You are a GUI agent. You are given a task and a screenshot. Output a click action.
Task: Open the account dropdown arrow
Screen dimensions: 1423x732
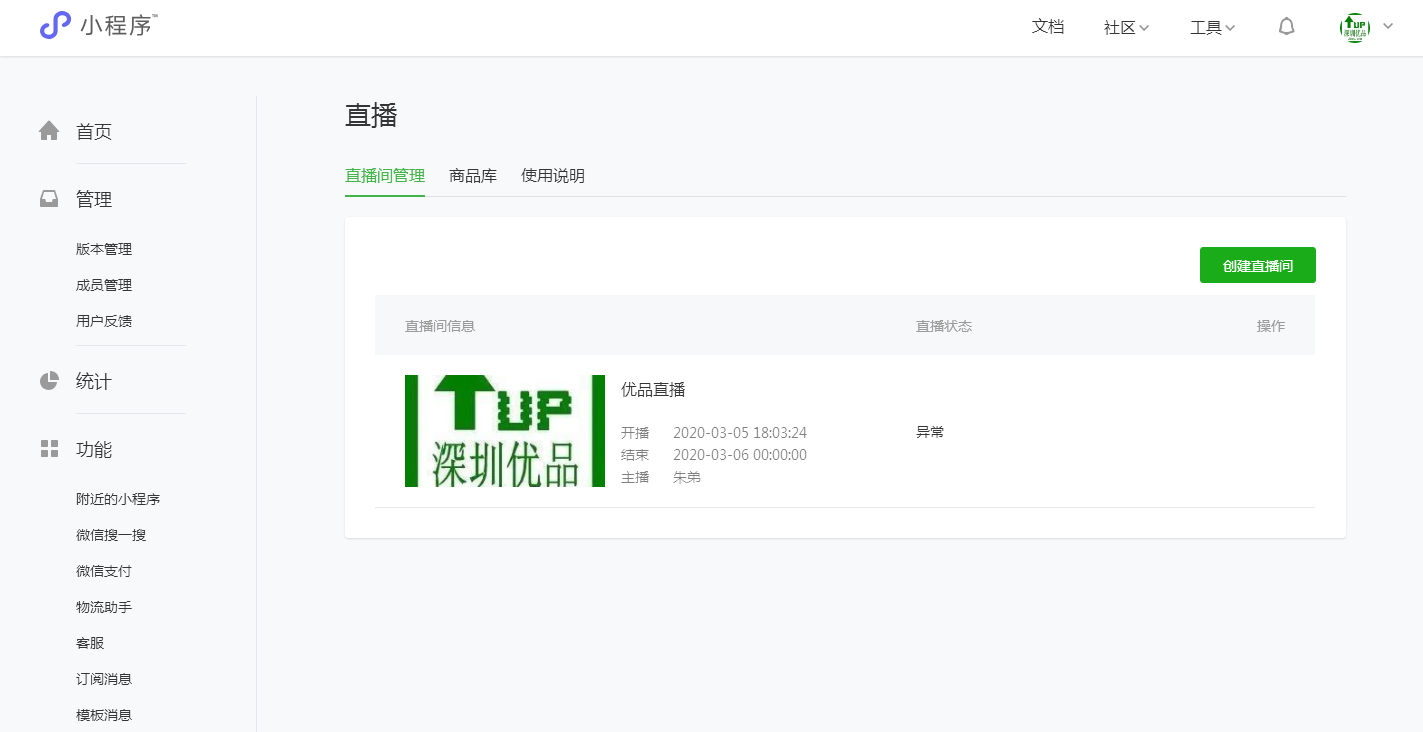click(1388, 26)
